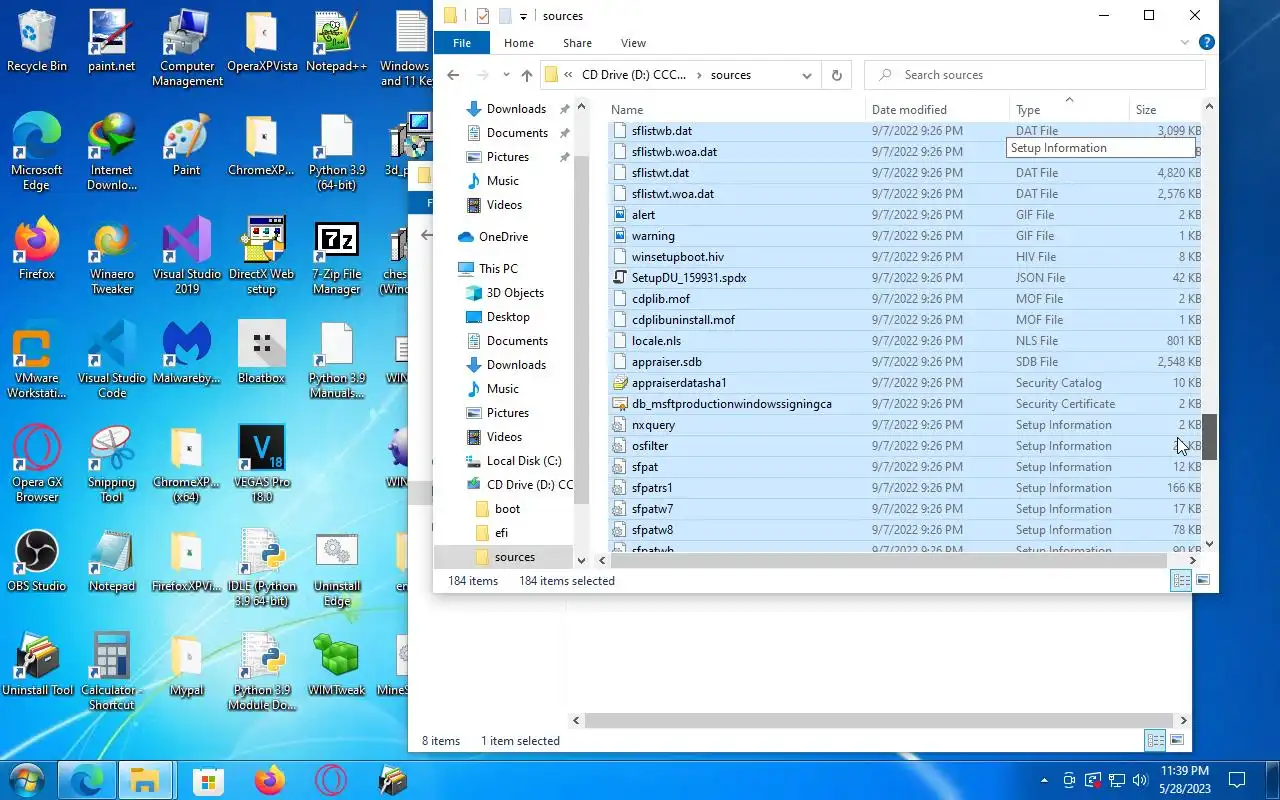The width and height of the screenshot is (1280, 800).
Task: Click the Windows Start button
Action: click(26, 780)
